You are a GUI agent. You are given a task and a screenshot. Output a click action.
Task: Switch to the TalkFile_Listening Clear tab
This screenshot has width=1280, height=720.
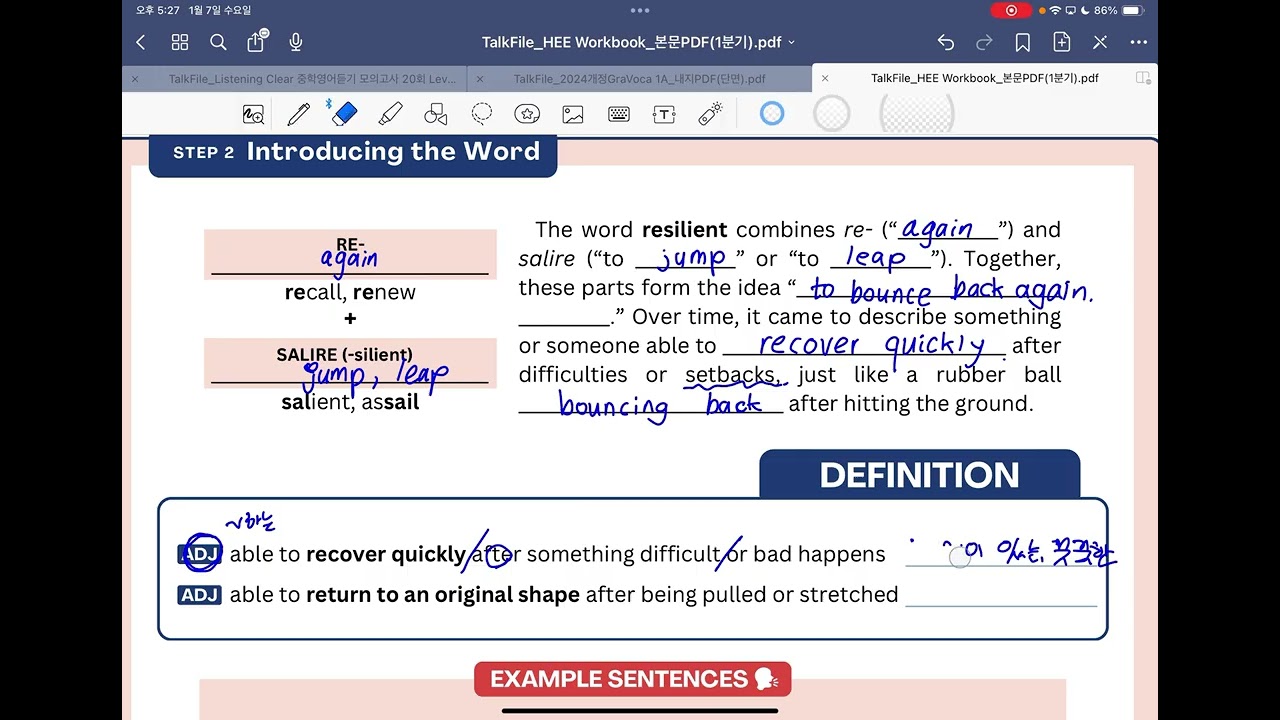pyautogui.click(x=311, y=79)
